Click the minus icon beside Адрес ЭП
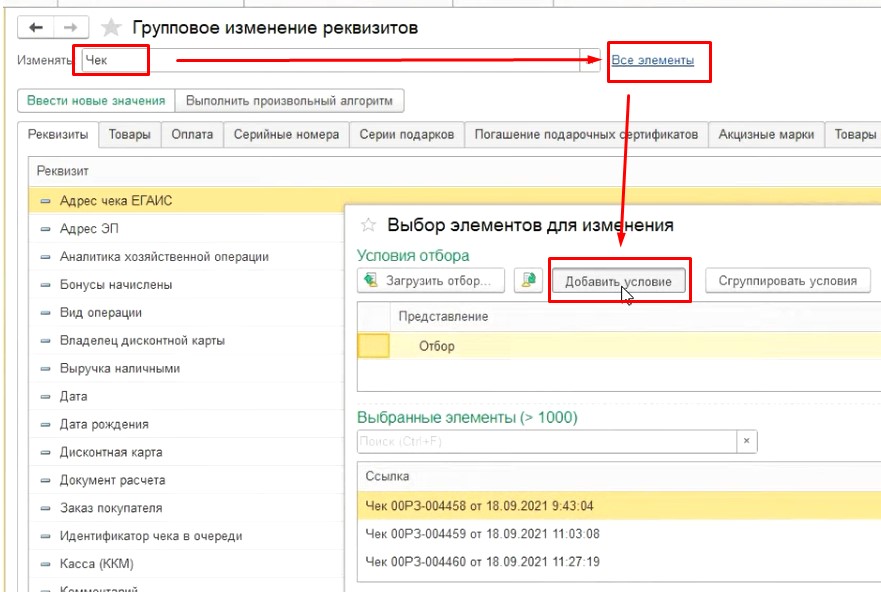881x592 pixels. [46, 229]
